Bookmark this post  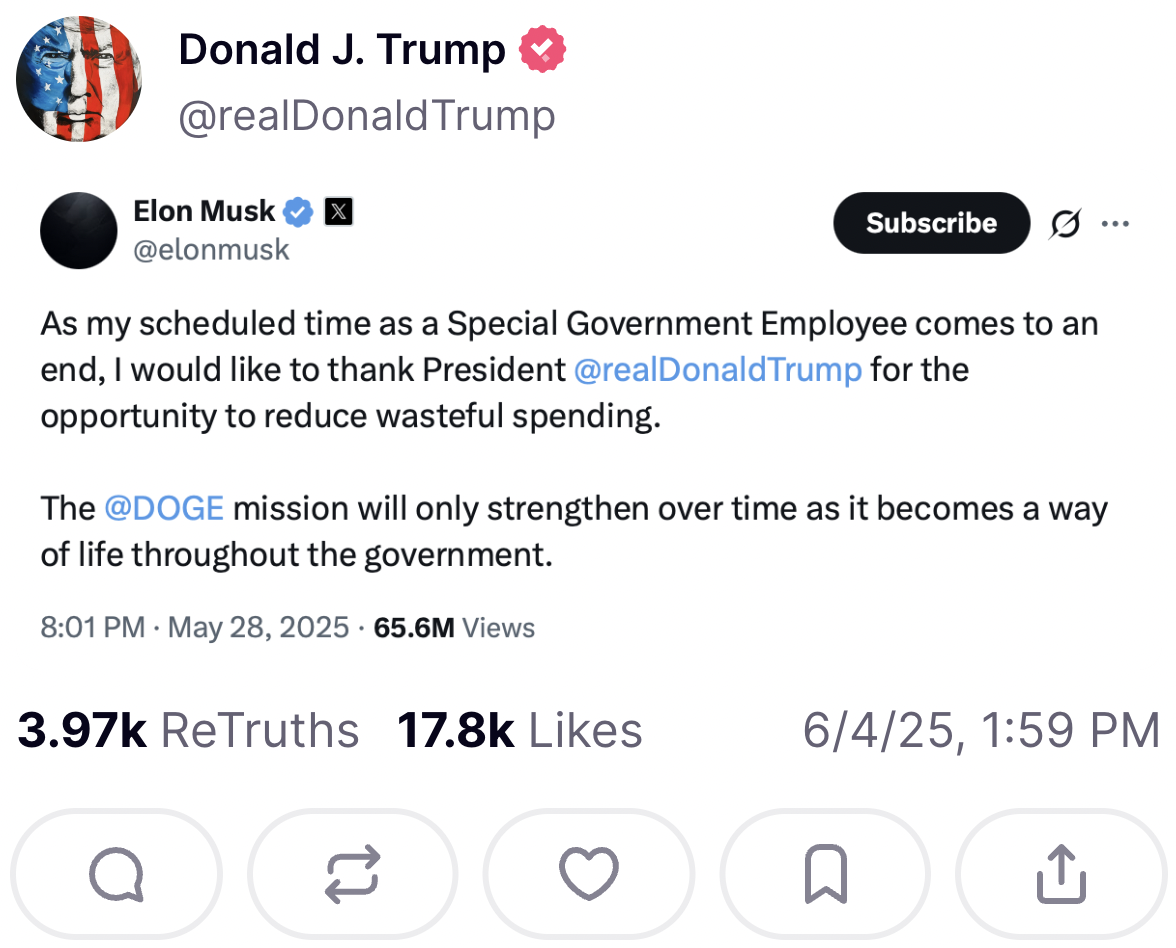pos(825,873)
